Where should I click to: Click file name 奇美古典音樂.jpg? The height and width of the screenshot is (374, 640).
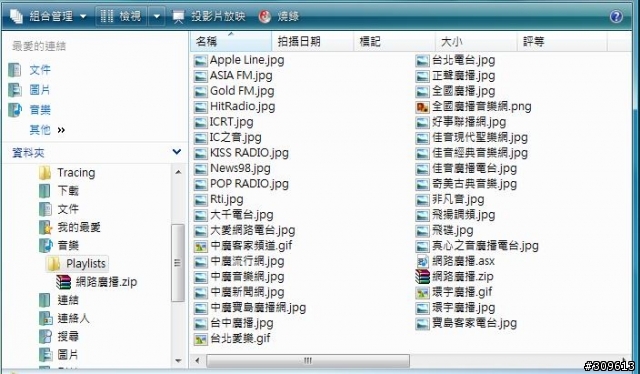coord(475,184)
